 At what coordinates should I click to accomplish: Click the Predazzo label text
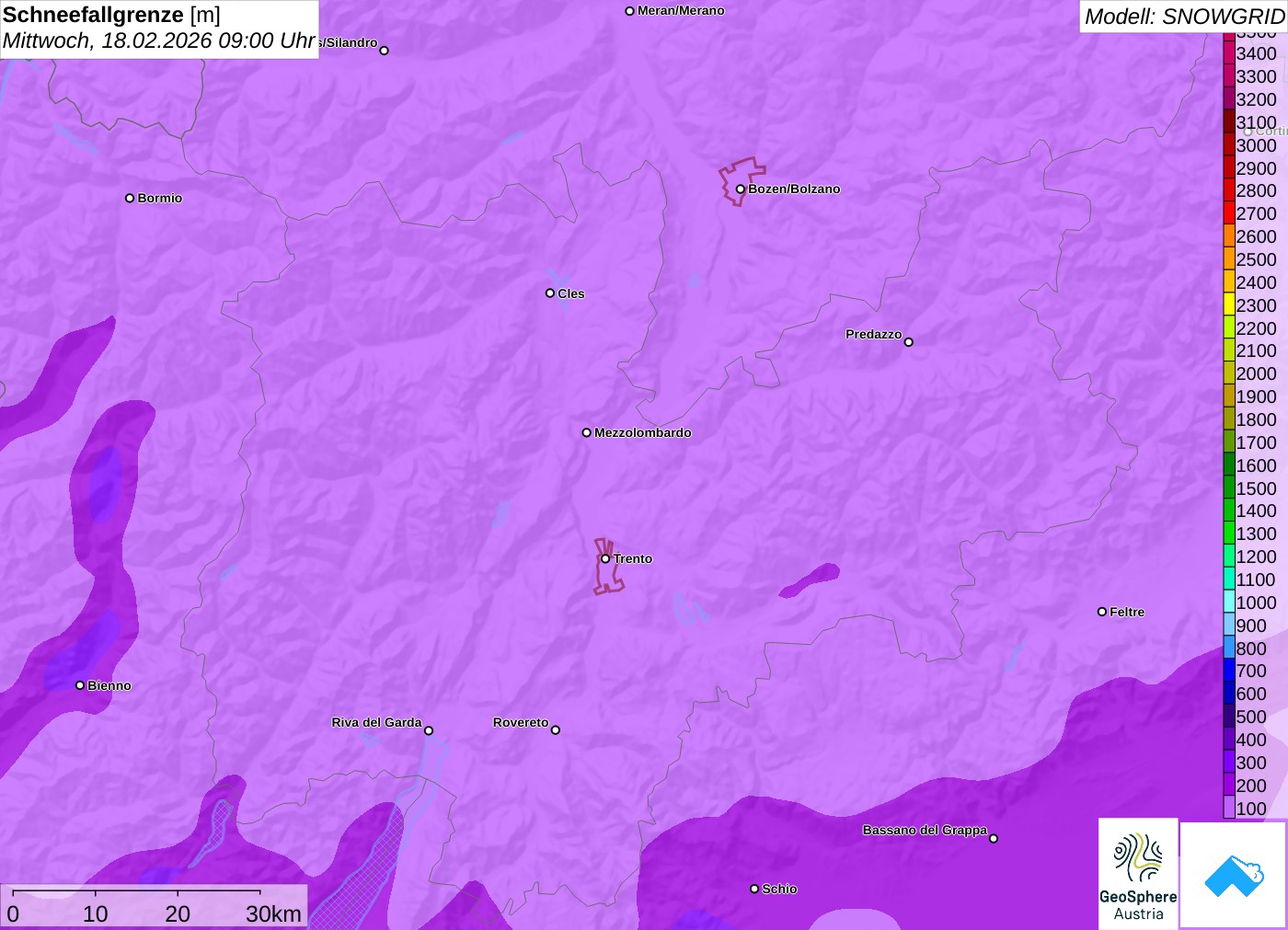pos(874,334)
